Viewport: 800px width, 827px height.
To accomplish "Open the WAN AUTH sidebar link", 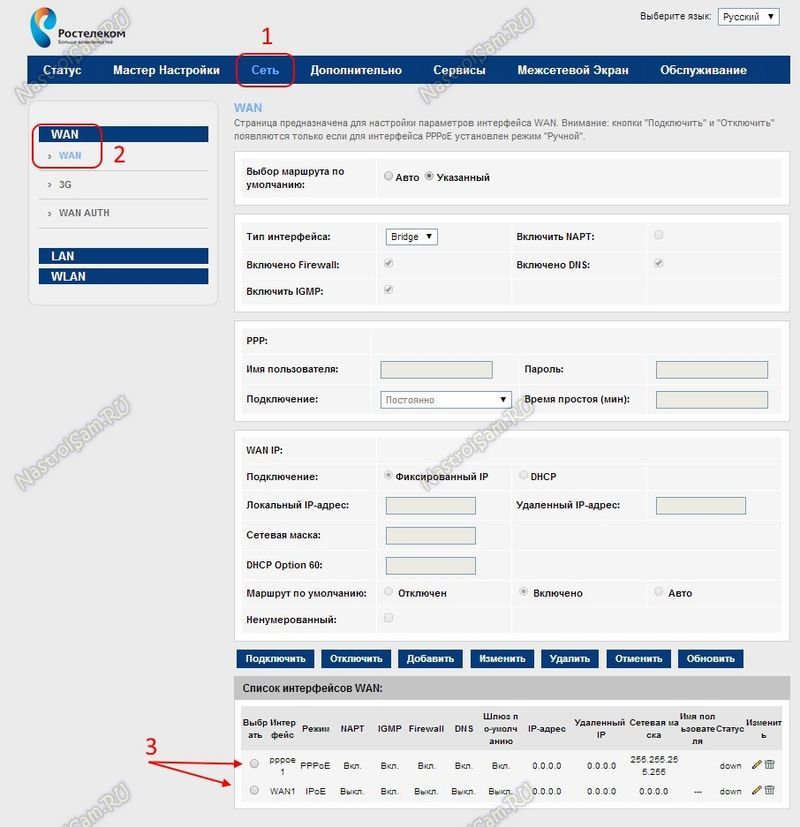I will pyautogui.click(x=84, y=213).
